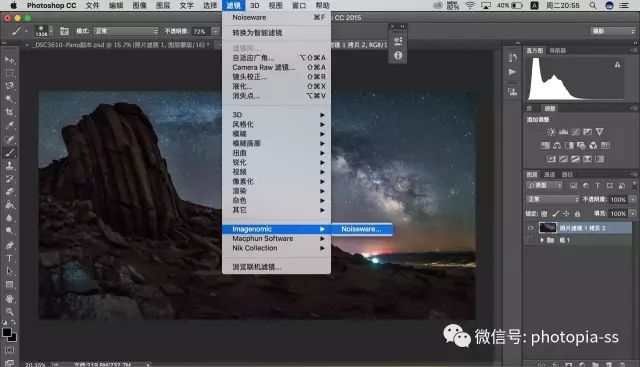Click the 照片滤镜 layer thumbnail
This screenshot has width=640, height=367.
[547, 227]
